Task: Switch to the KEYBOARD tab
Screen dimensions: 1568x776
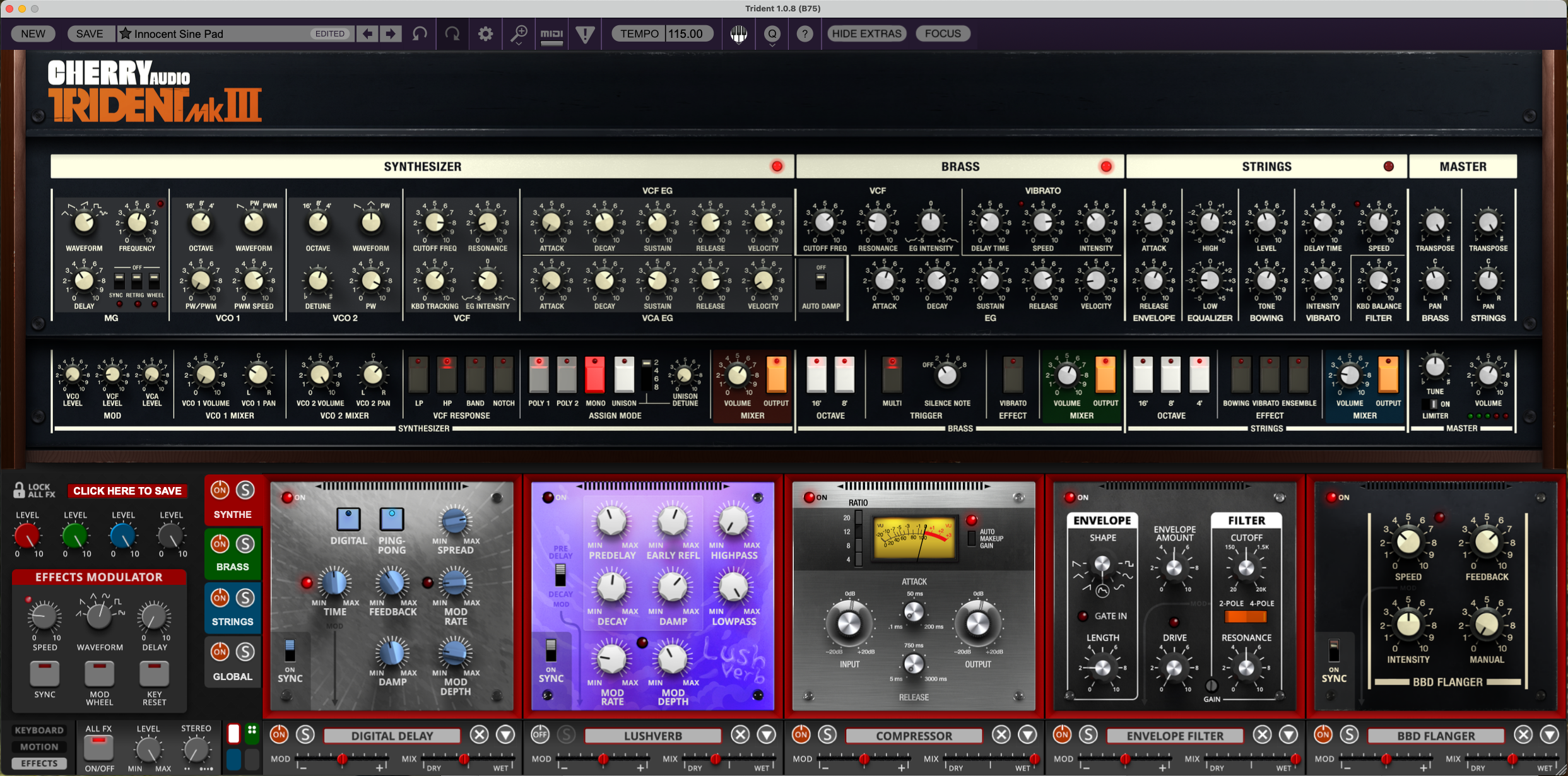Action: click(39, 730)
